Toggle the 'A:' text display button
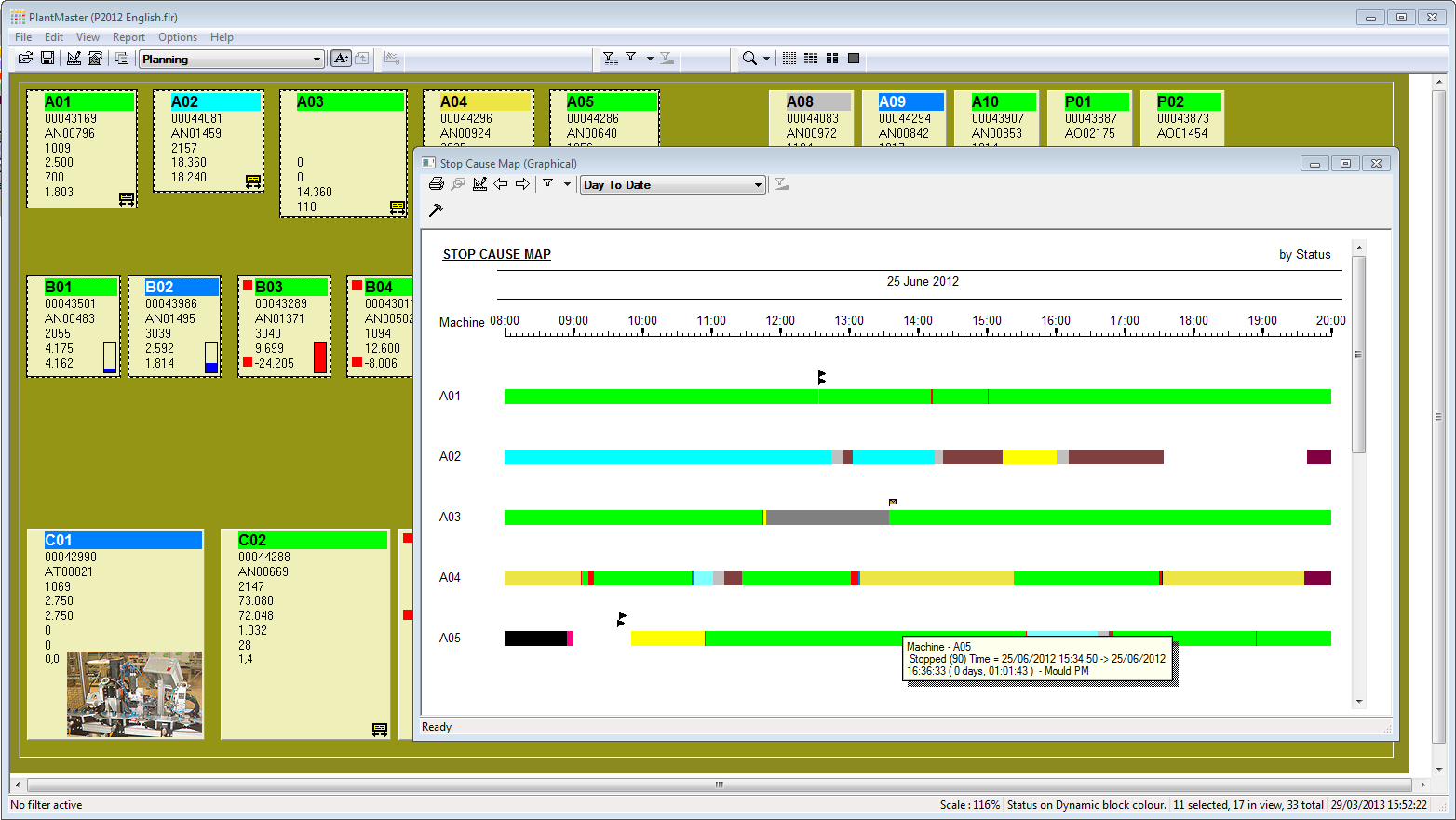The height and width of the screenshot is (820, 1456). 341,59
